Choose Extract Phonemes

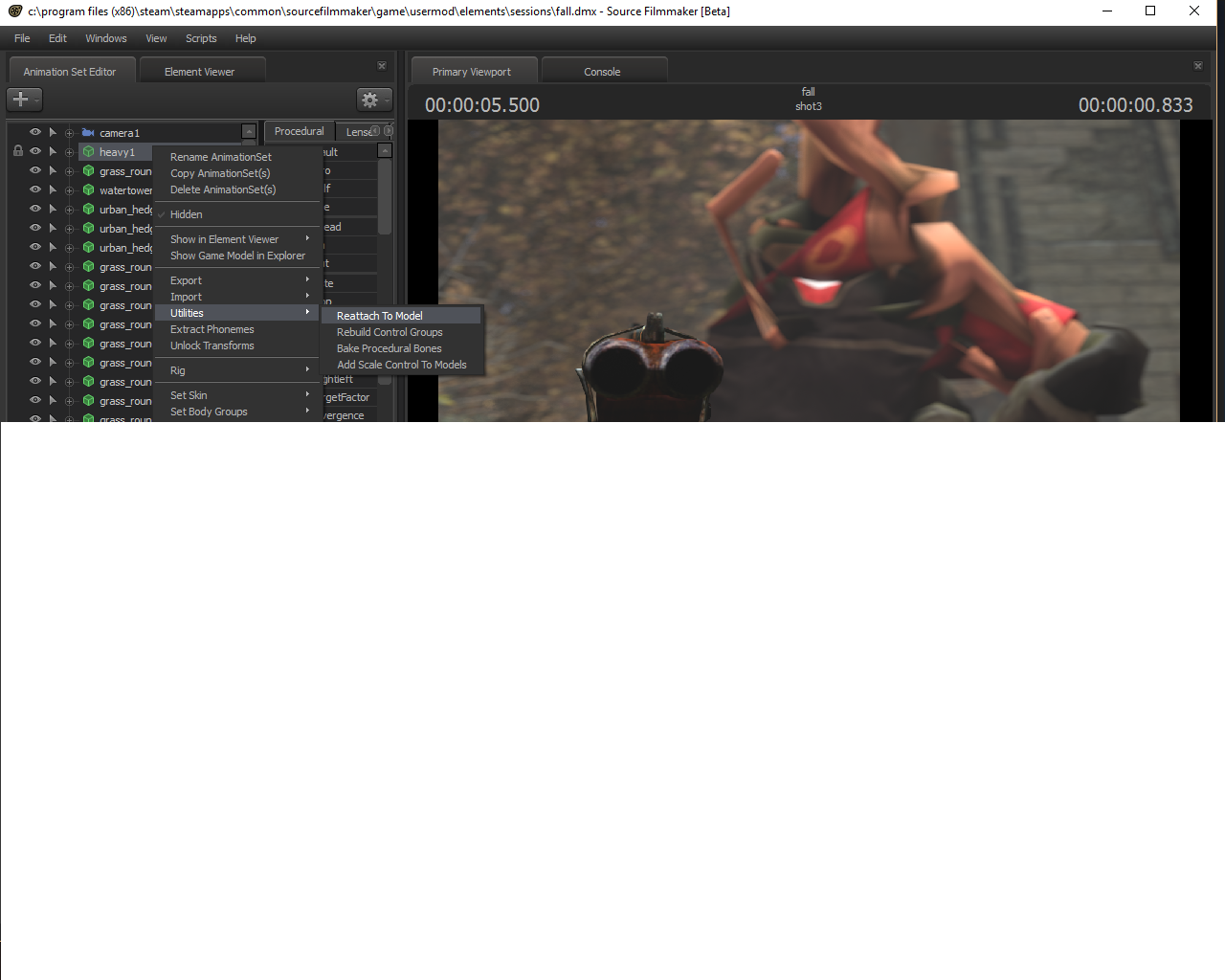point(236,329)
